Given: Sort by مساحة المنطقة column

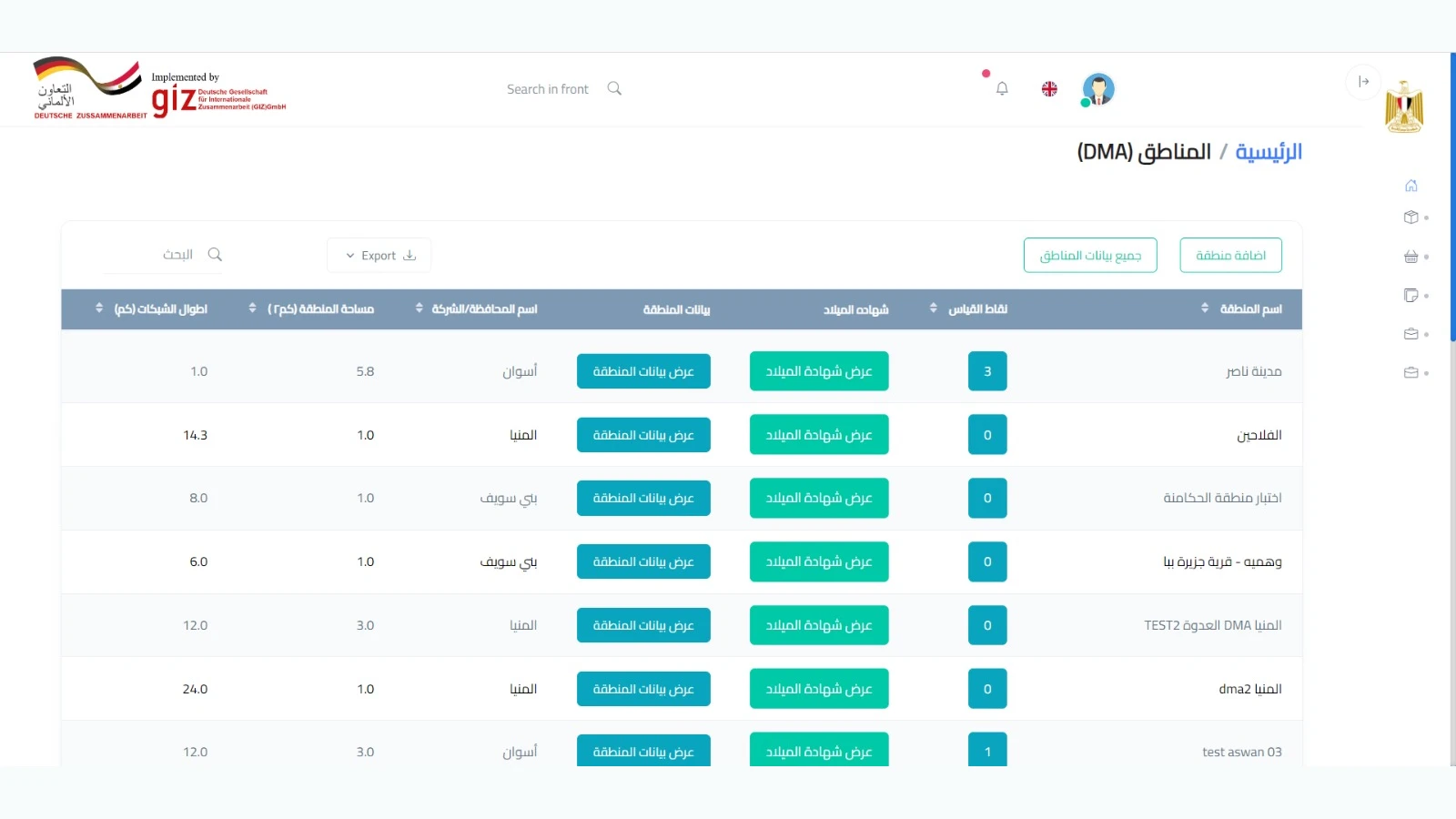Looking at the screenshot, I should coord(252,308).
